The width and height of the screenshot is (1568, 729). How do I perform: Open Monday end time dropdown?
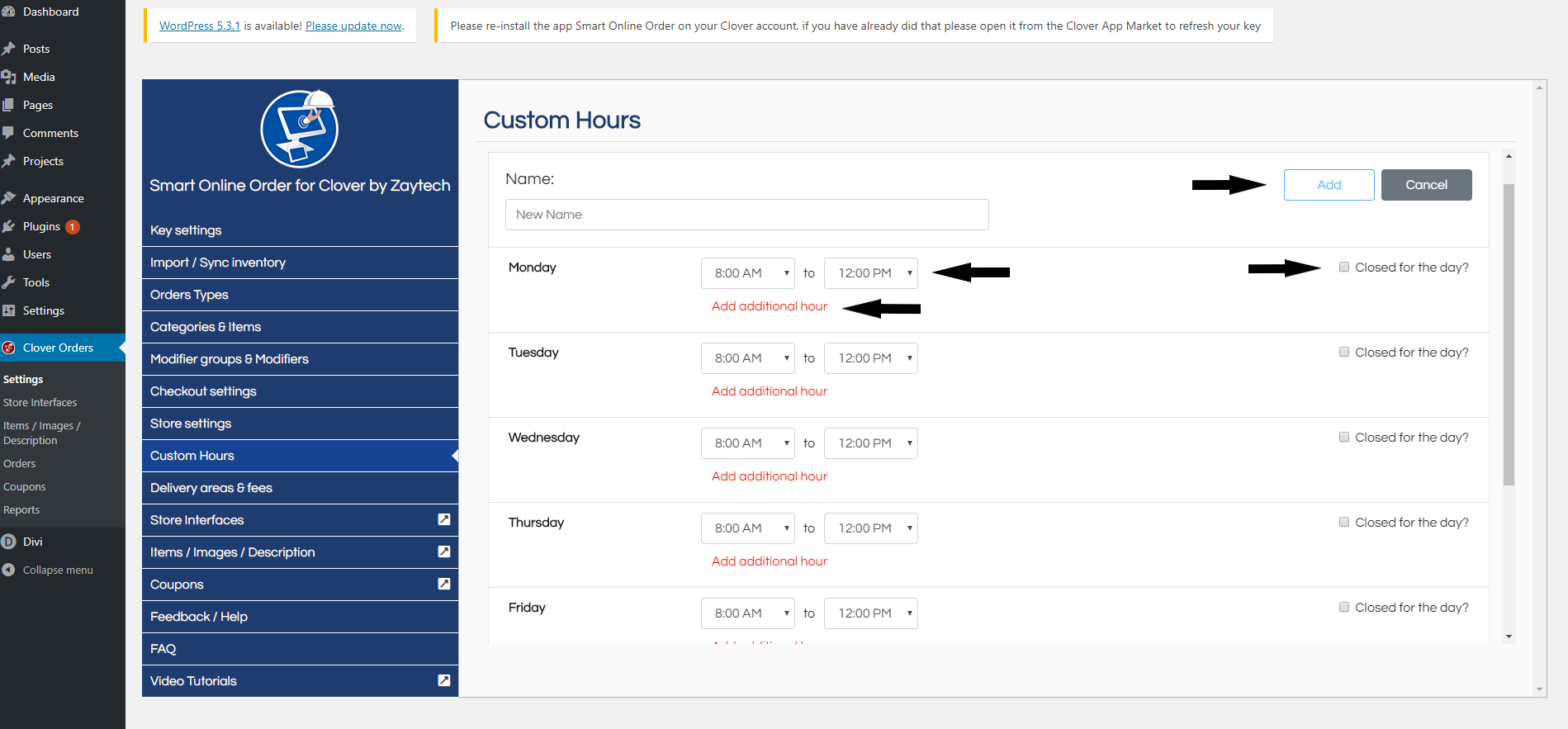click(871, 273)
